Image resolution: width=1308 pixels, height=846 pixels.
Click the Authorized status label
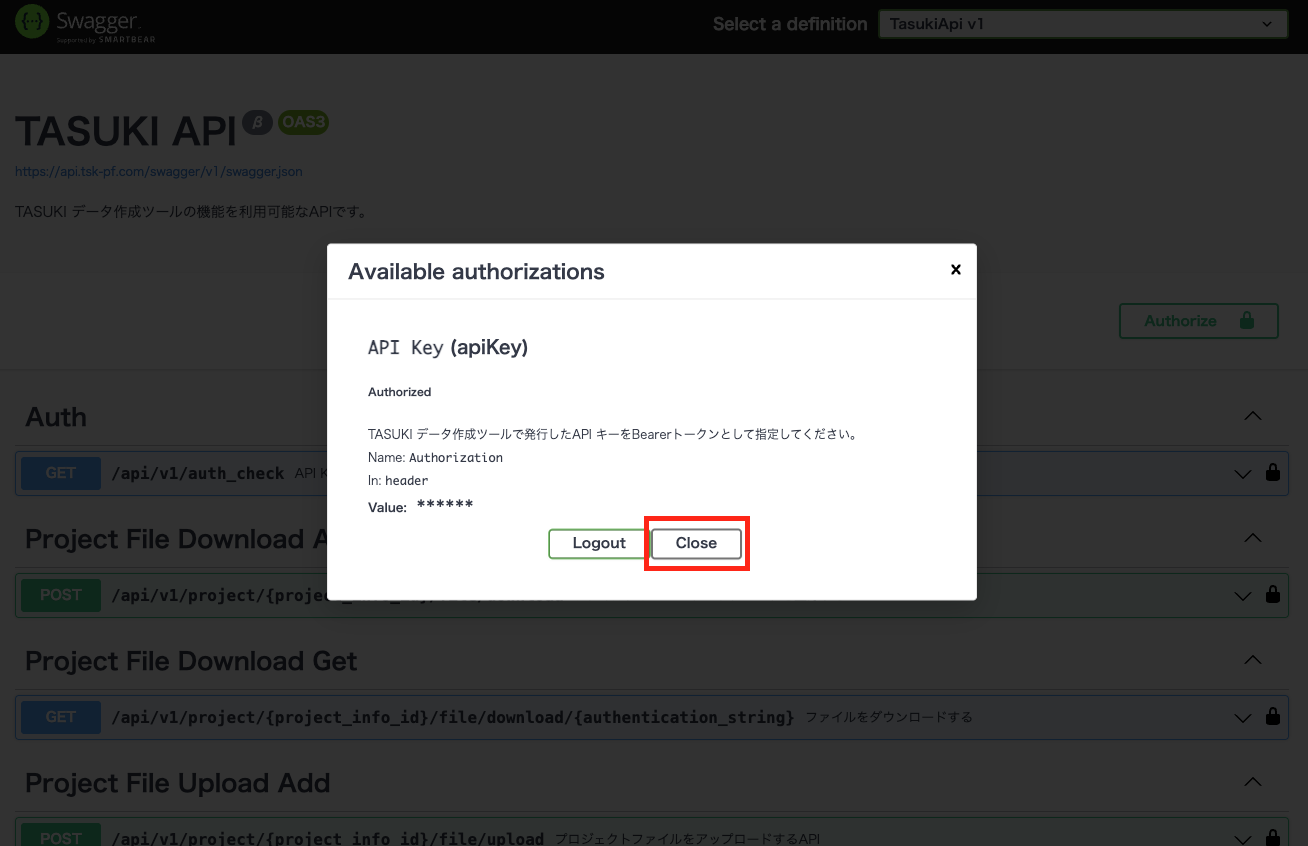click(x=400, y=392)
